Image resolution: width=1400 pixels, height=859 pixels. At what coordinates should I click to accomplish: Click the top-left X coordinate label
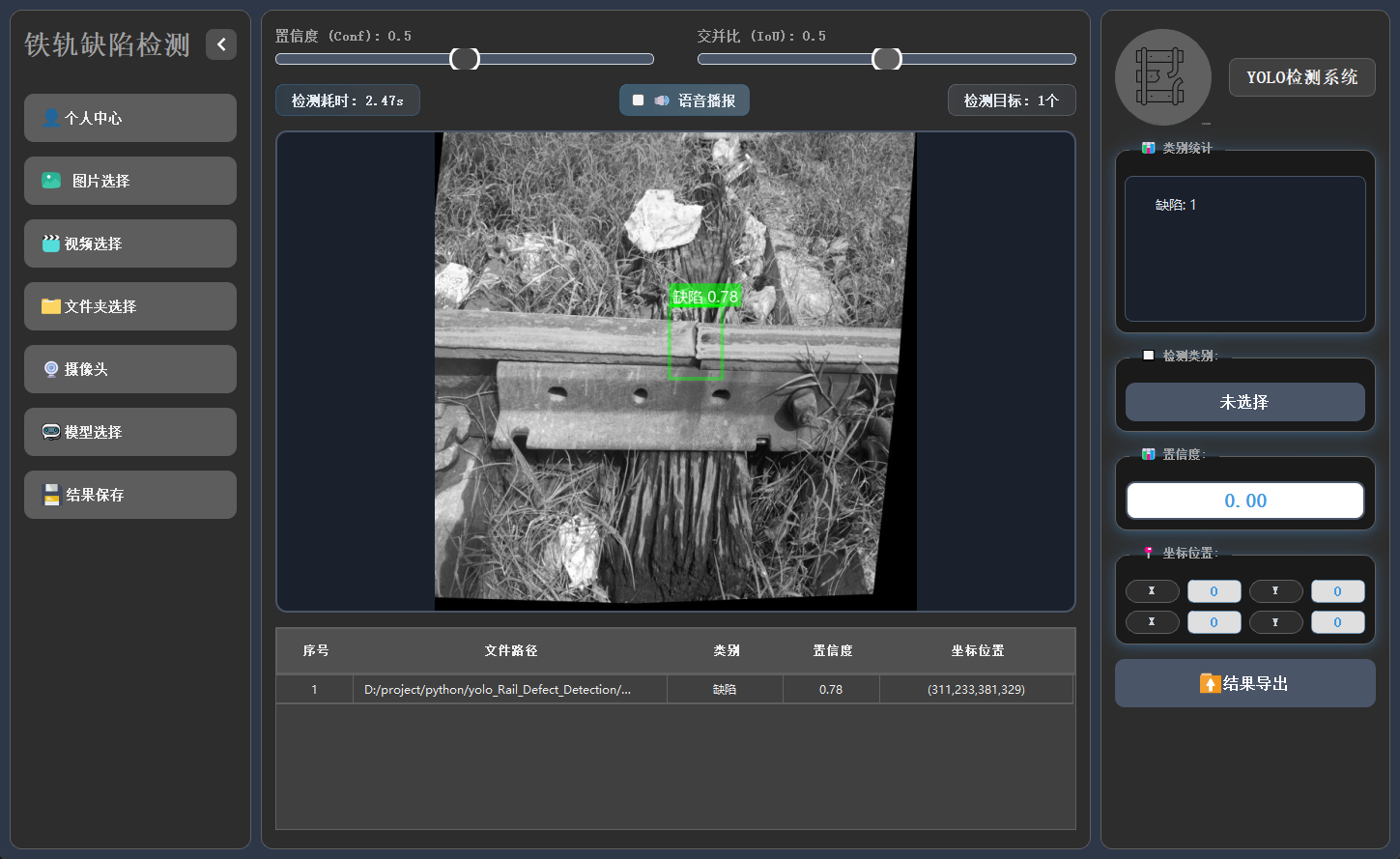coord(1153,590)
